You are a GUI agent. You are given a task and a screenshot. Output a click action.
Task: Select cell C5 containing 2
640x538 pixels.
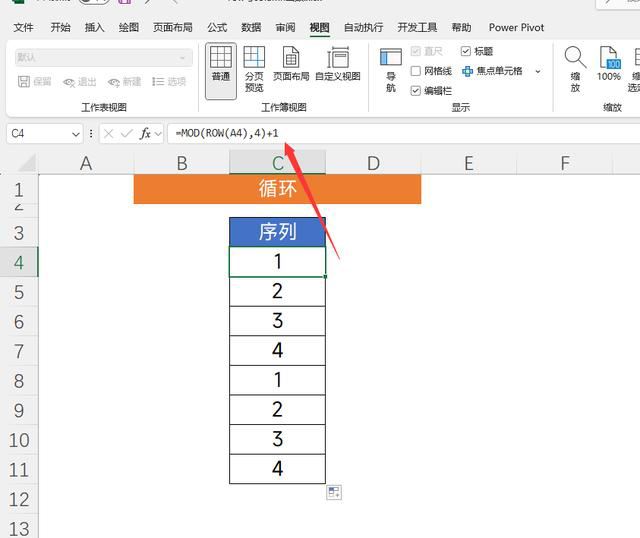point(278,291)
